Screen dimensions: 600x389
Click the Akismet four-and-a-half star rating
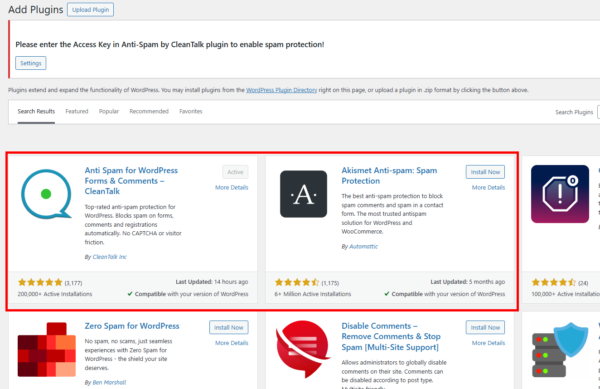click(297, 283)
